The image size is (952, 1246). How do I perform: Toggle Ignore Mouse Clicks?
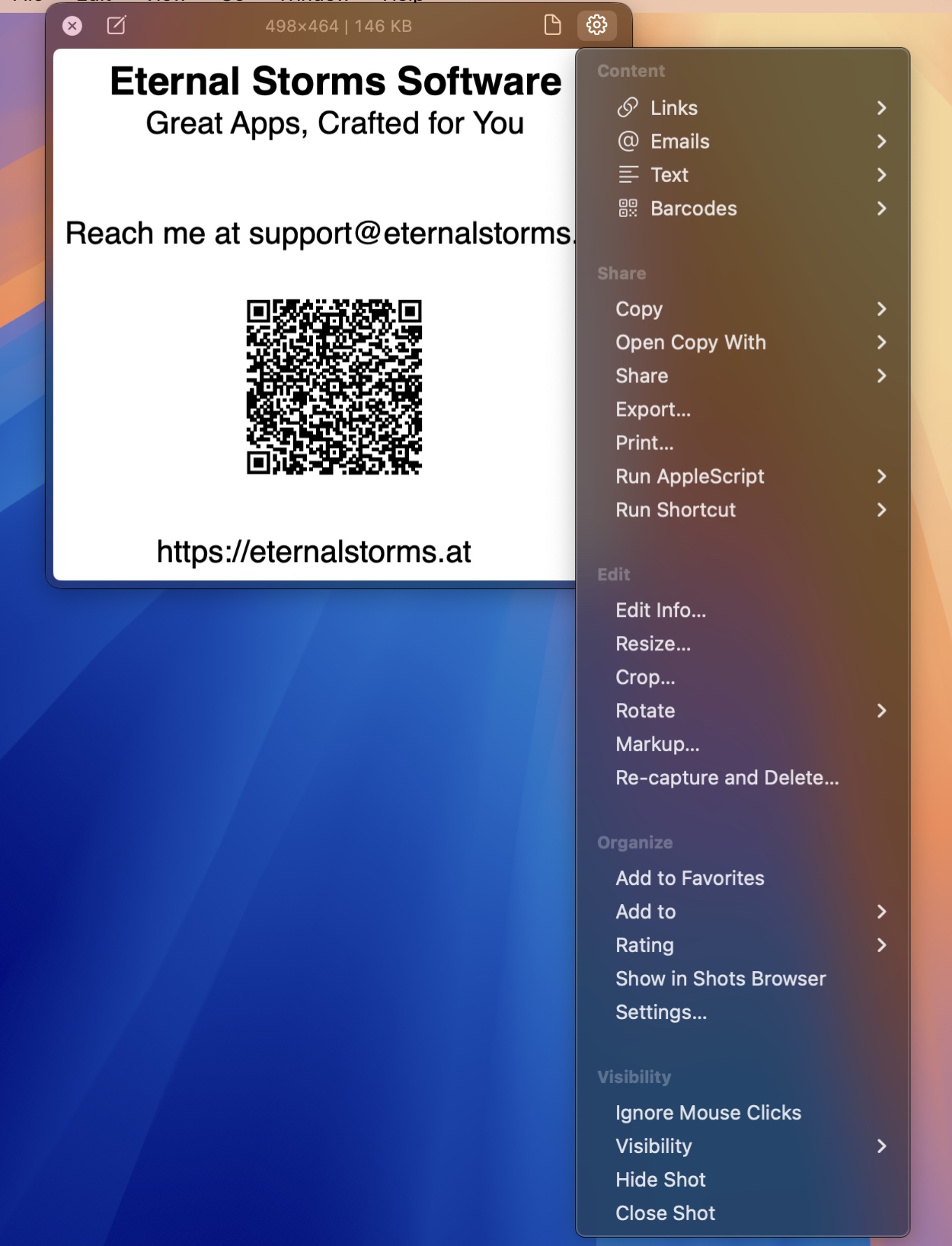(743, 1113)
